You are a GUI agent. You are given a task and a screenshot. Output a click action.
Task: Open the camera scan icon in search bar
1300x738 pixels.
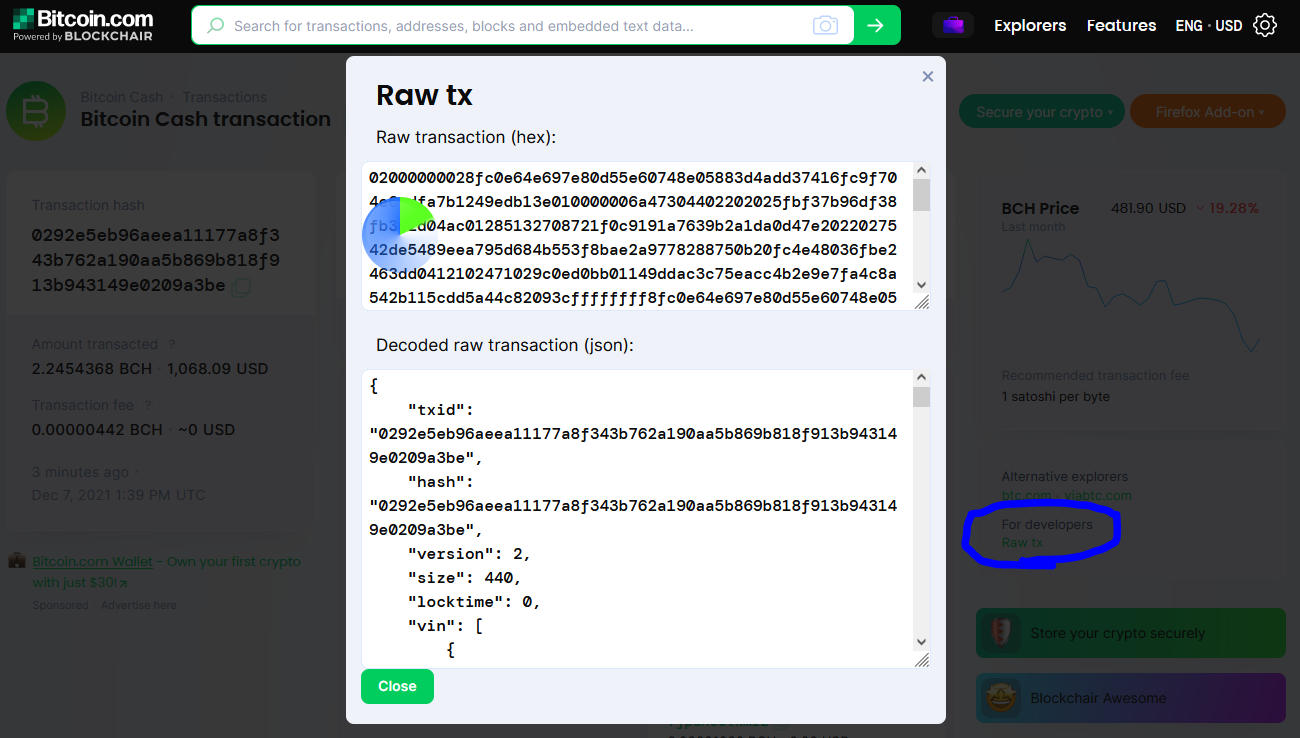point(825,25)
